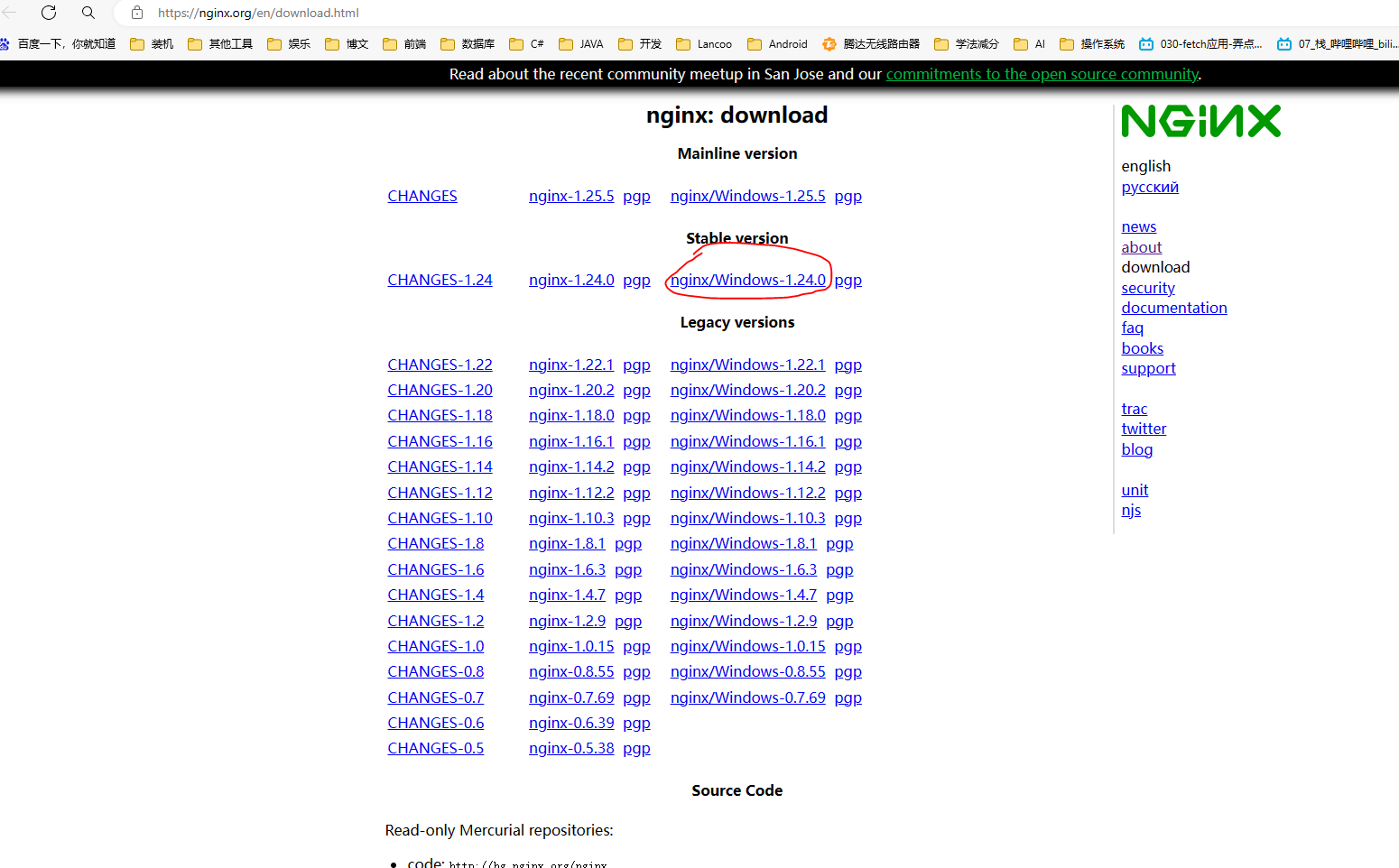This screenshot has width=1399, height=868.
Task: Reload the page with the refresh icon
Action: (x=49, y=13)
